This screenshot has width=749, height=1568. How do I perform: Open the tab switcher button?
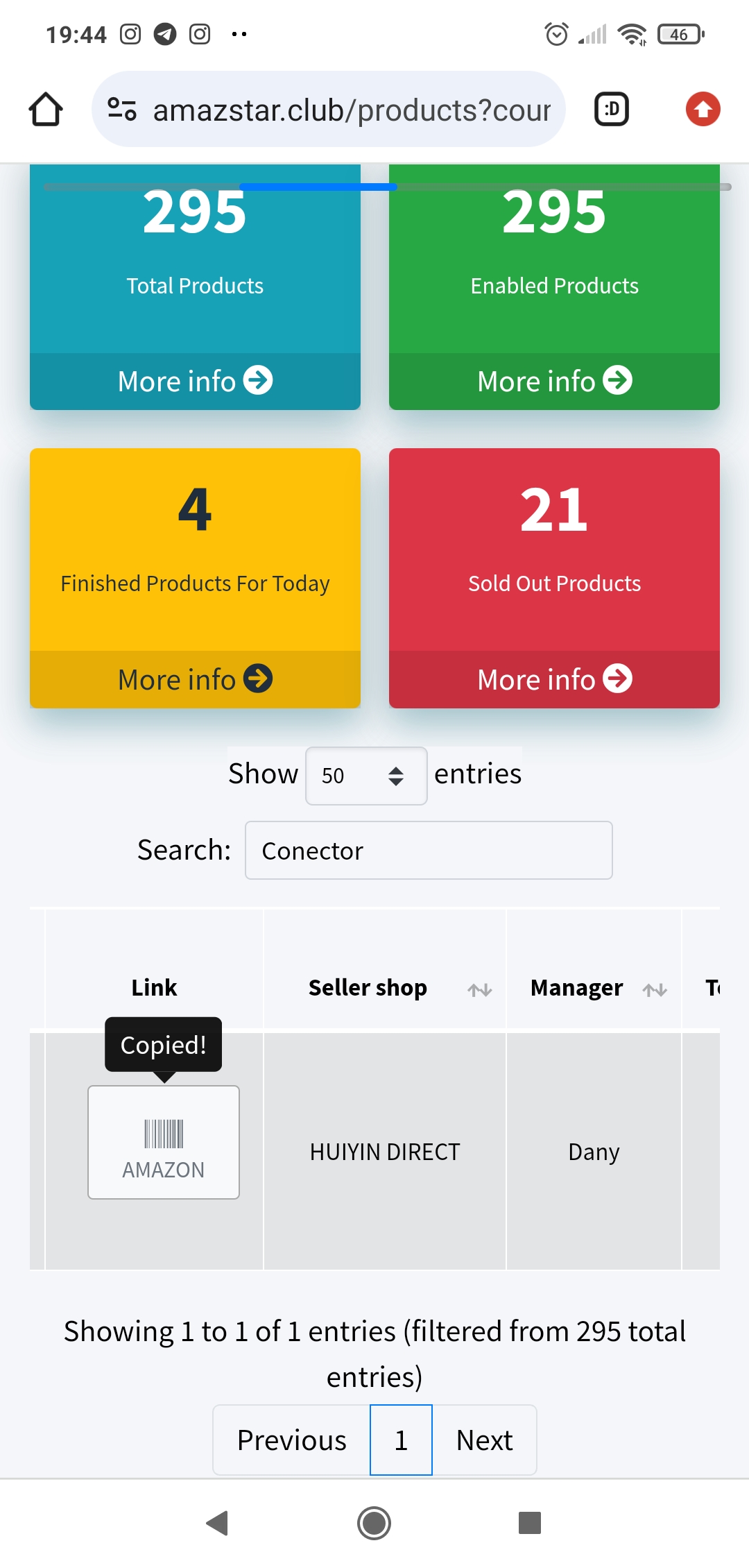click(612, 110)
